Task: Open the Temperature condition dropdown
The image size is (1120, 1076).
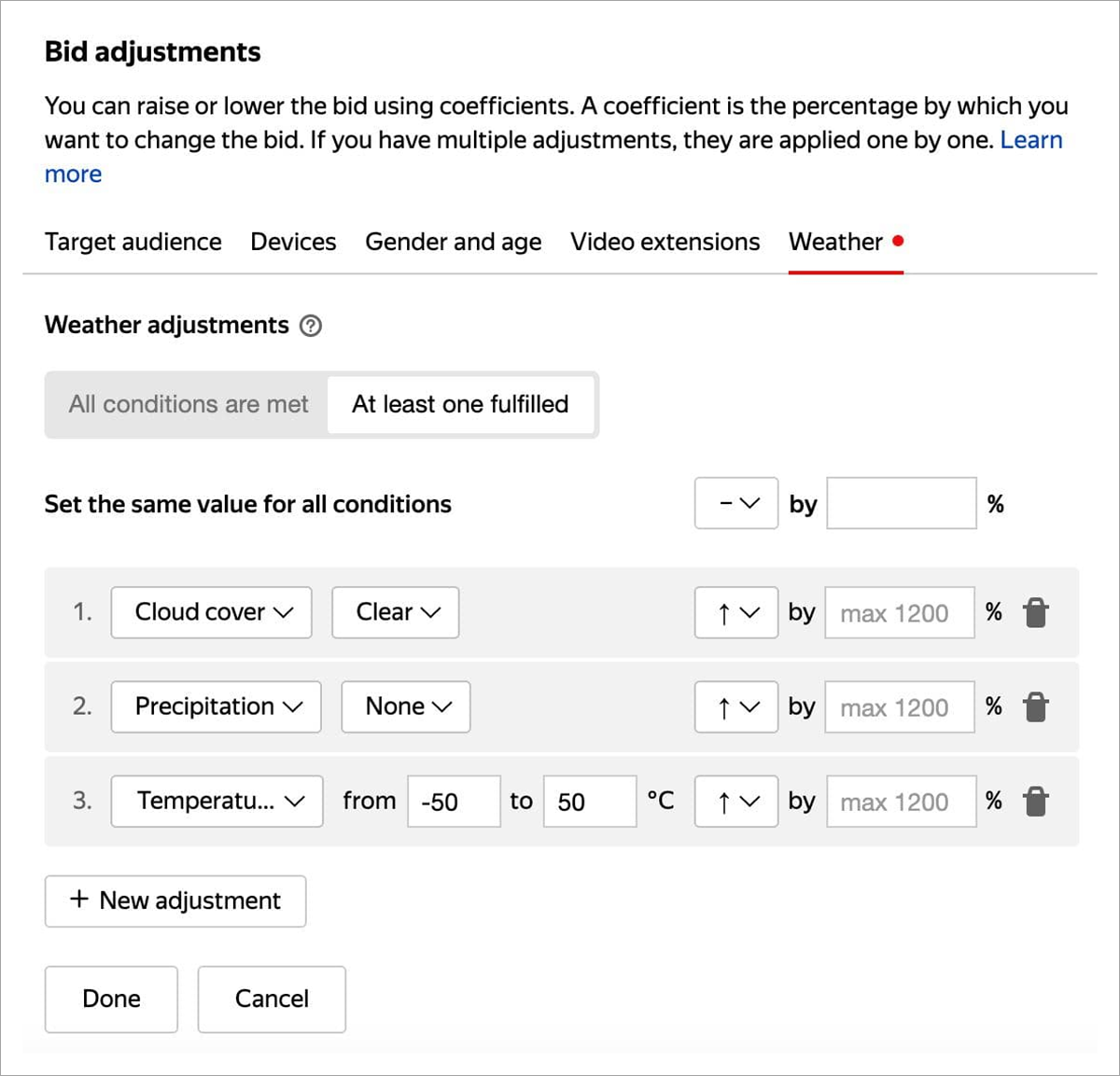Action: 217,801
